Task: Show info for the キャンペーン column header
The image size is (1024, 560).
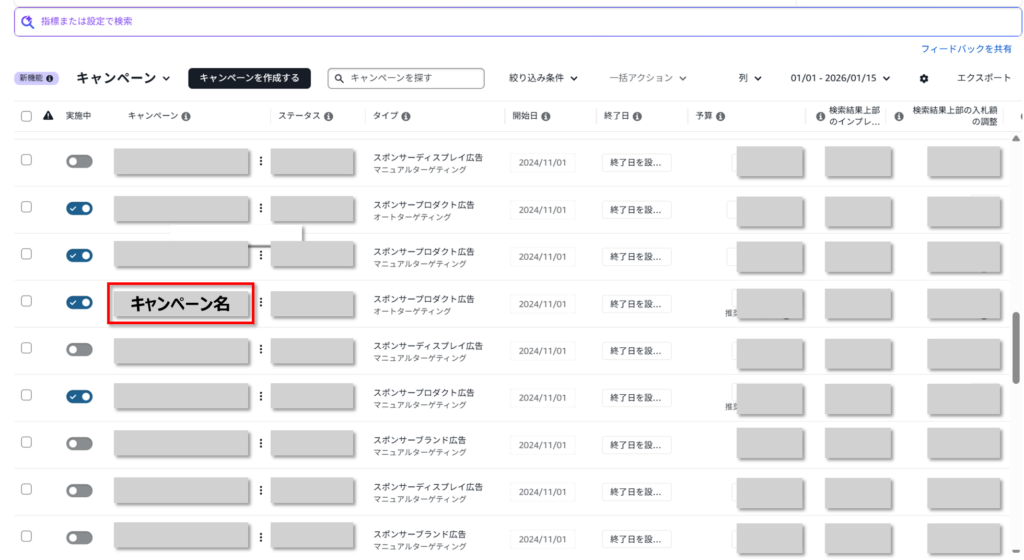Action: point(186,116)
